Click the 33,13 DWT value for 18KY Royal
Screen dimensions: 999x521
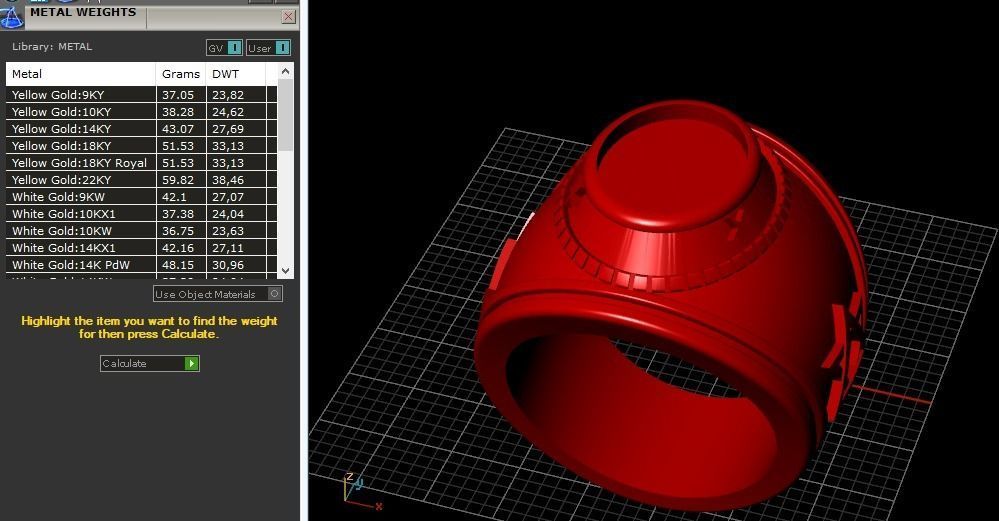tap(228, 163)
